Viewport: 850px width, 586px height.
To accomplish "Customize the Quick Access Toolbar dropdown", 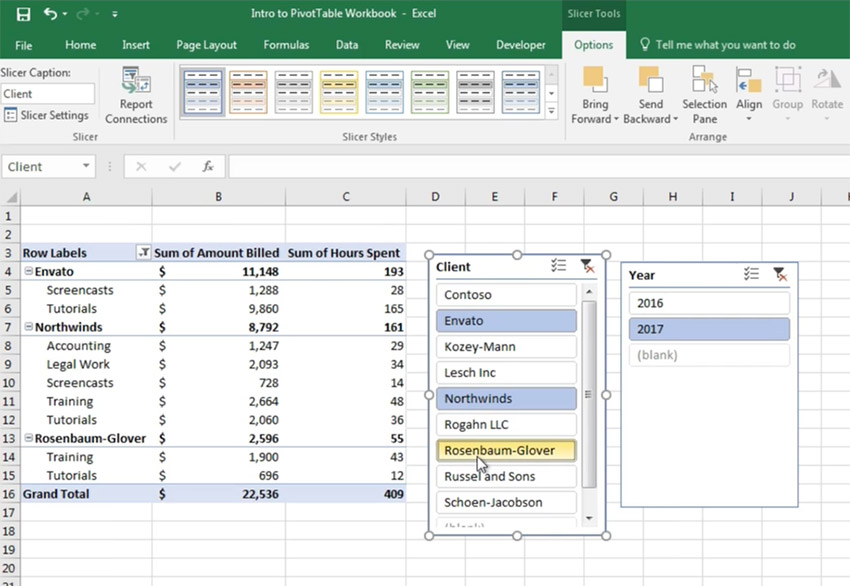I will 114,15.
